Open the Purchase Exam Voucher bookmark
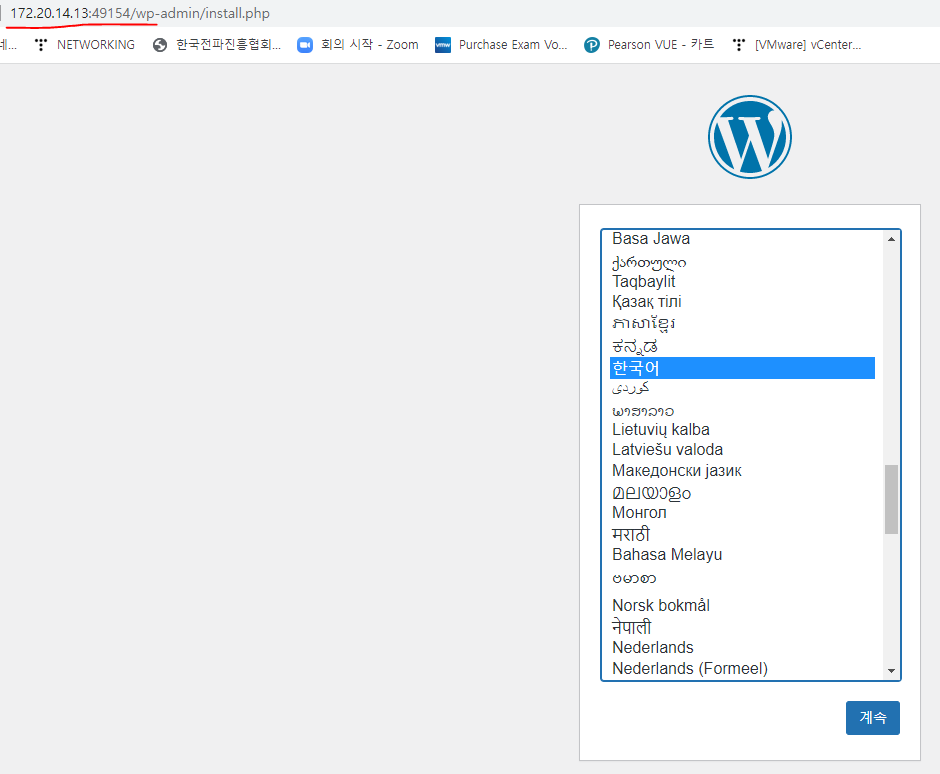The height and width of the screenshot is (774, 940). [x=501, y=45]
